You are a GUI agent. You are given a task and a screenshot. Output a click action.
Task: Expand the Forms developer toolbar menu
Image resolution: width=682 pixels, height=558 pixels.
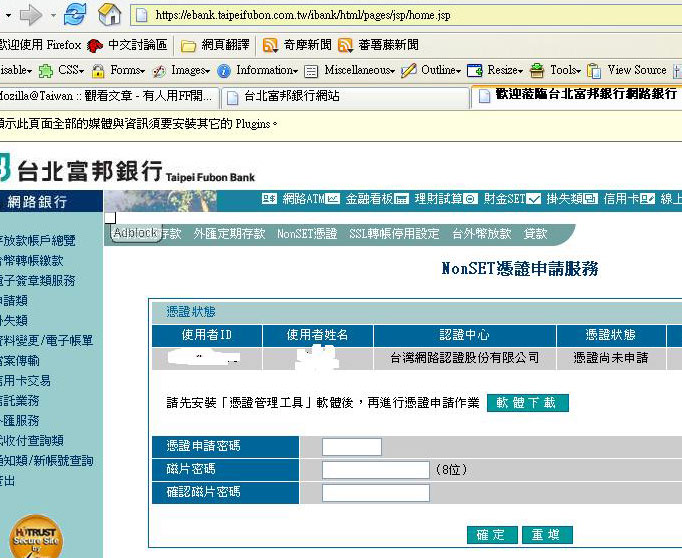[119, 70]
